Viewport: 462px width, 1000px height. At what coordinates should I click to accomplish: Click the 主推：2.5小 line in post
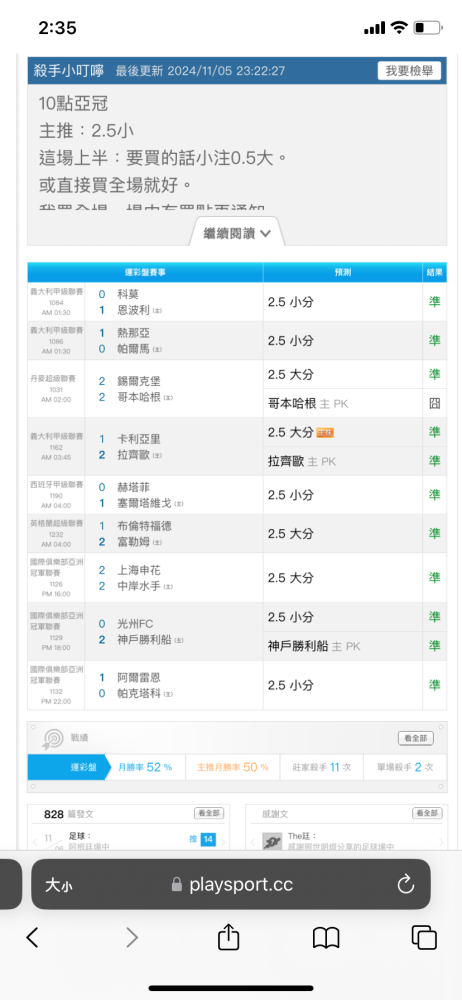tap(87, 131)
